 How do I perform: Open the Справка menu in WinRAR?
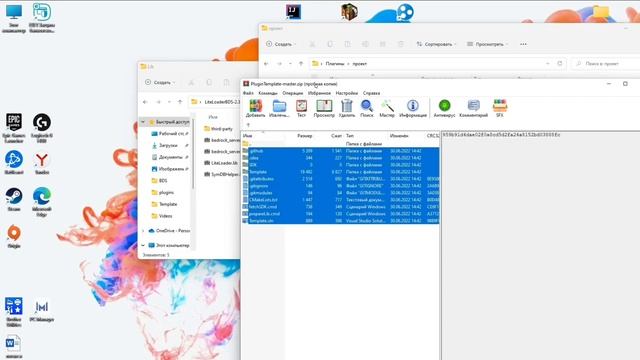coord(371,93)
